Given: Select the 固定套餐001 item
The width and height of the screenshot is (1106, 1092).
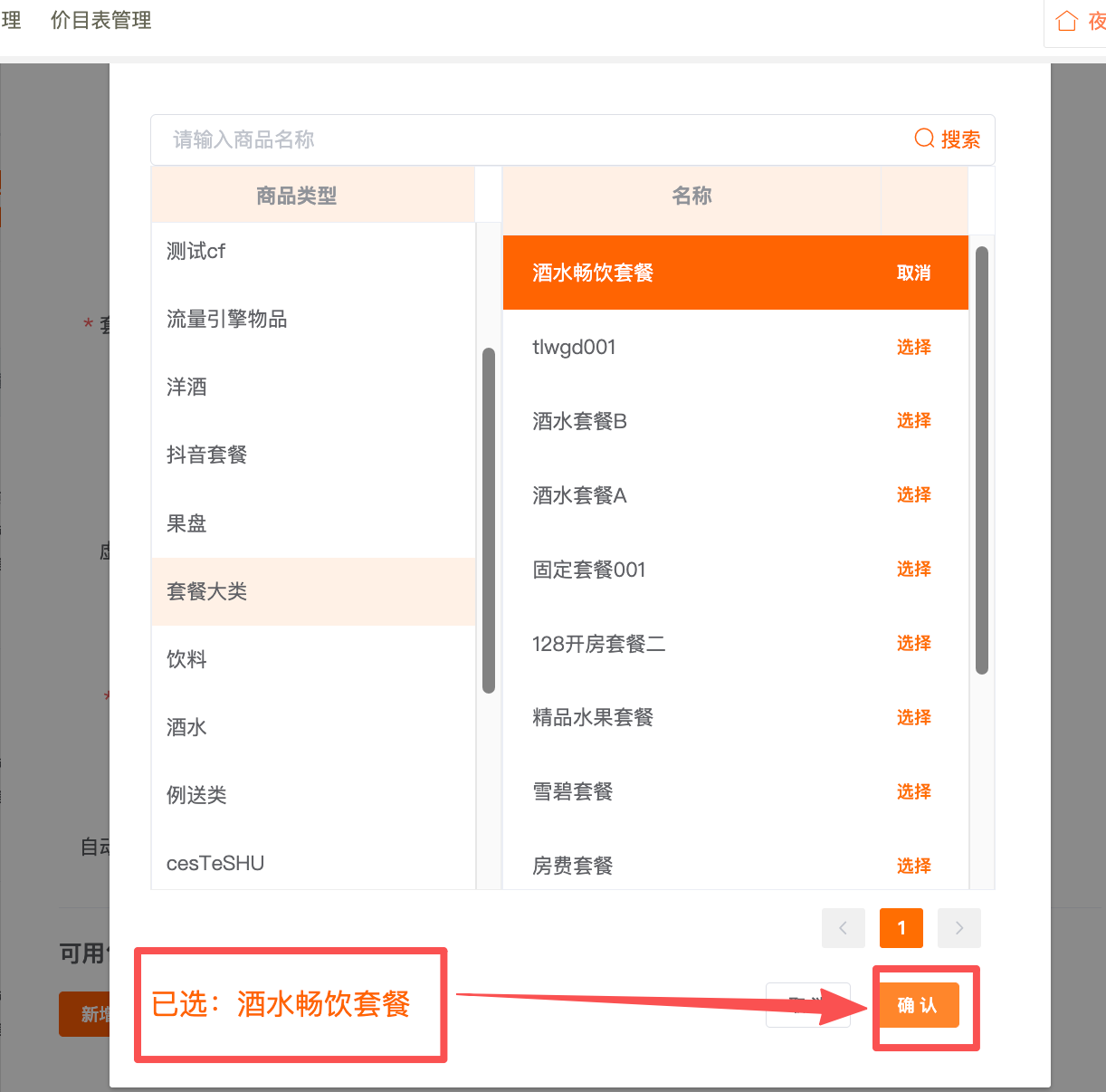Looking at the screenshot, I should (x=912, y=569).
